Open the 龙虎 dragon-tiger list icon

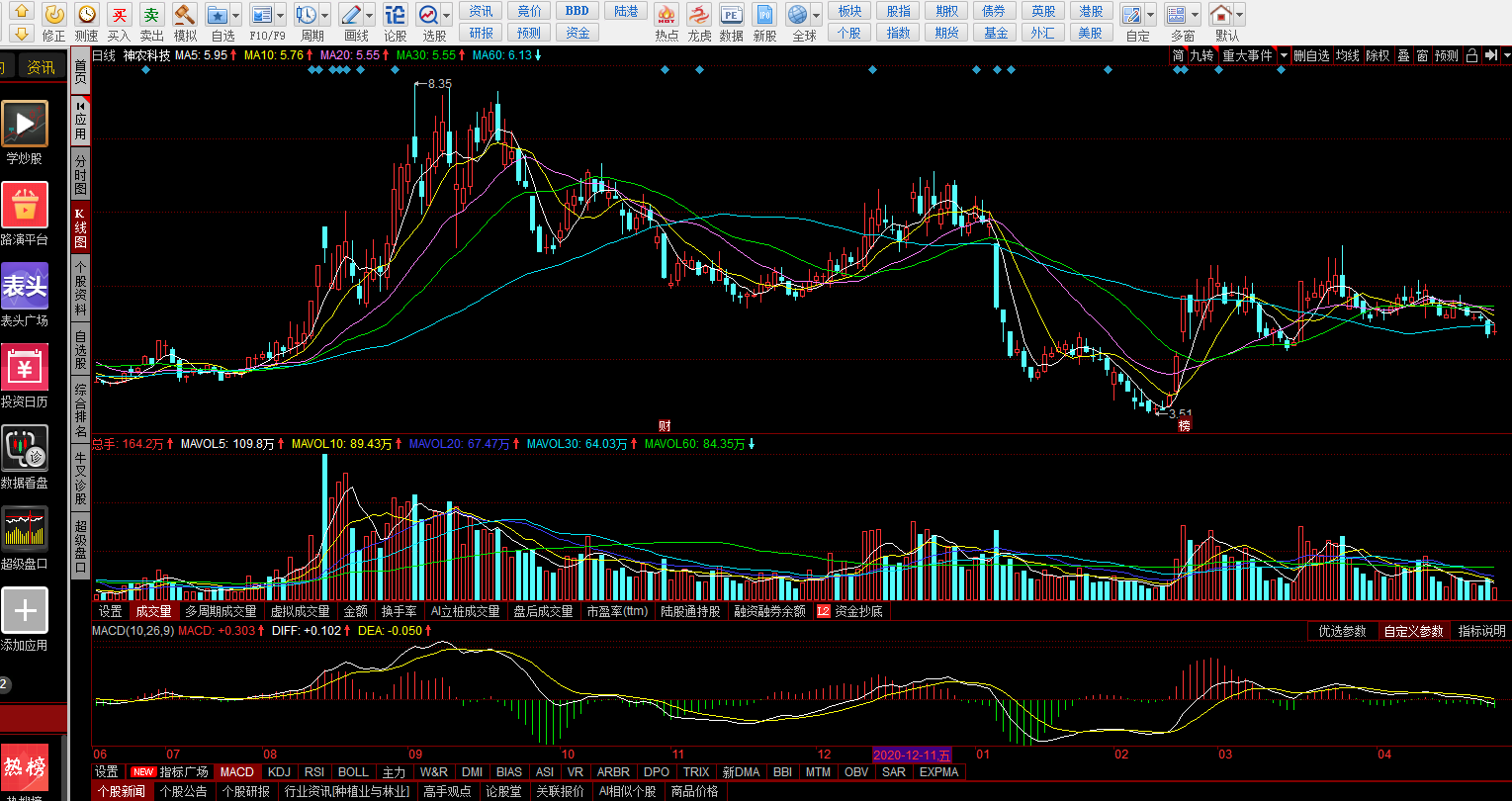click(x=699, y=15)
